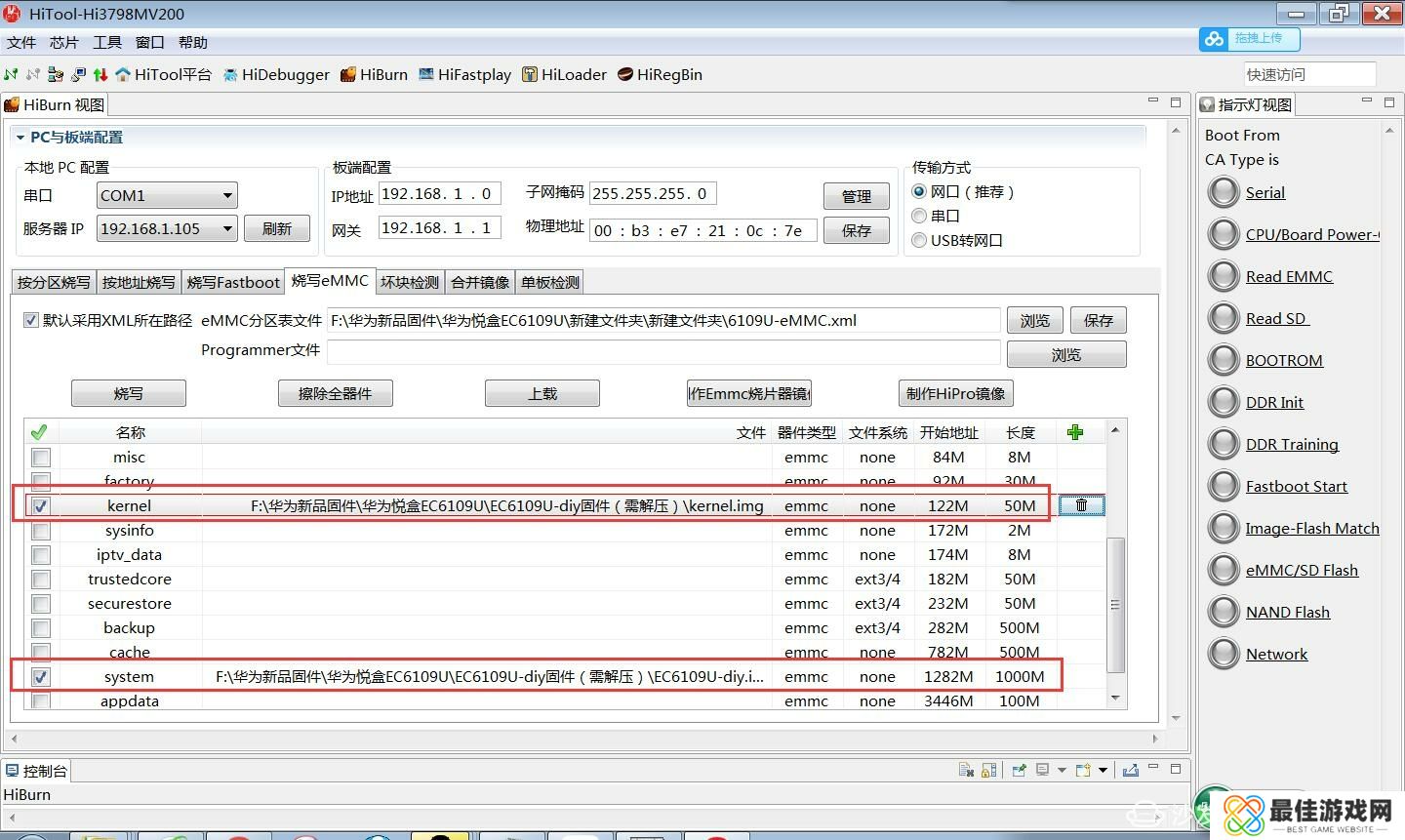Switch to the 烧写Fastboot tab
This screenshot has height=840, width=1405.
click(x=233, y=282)
